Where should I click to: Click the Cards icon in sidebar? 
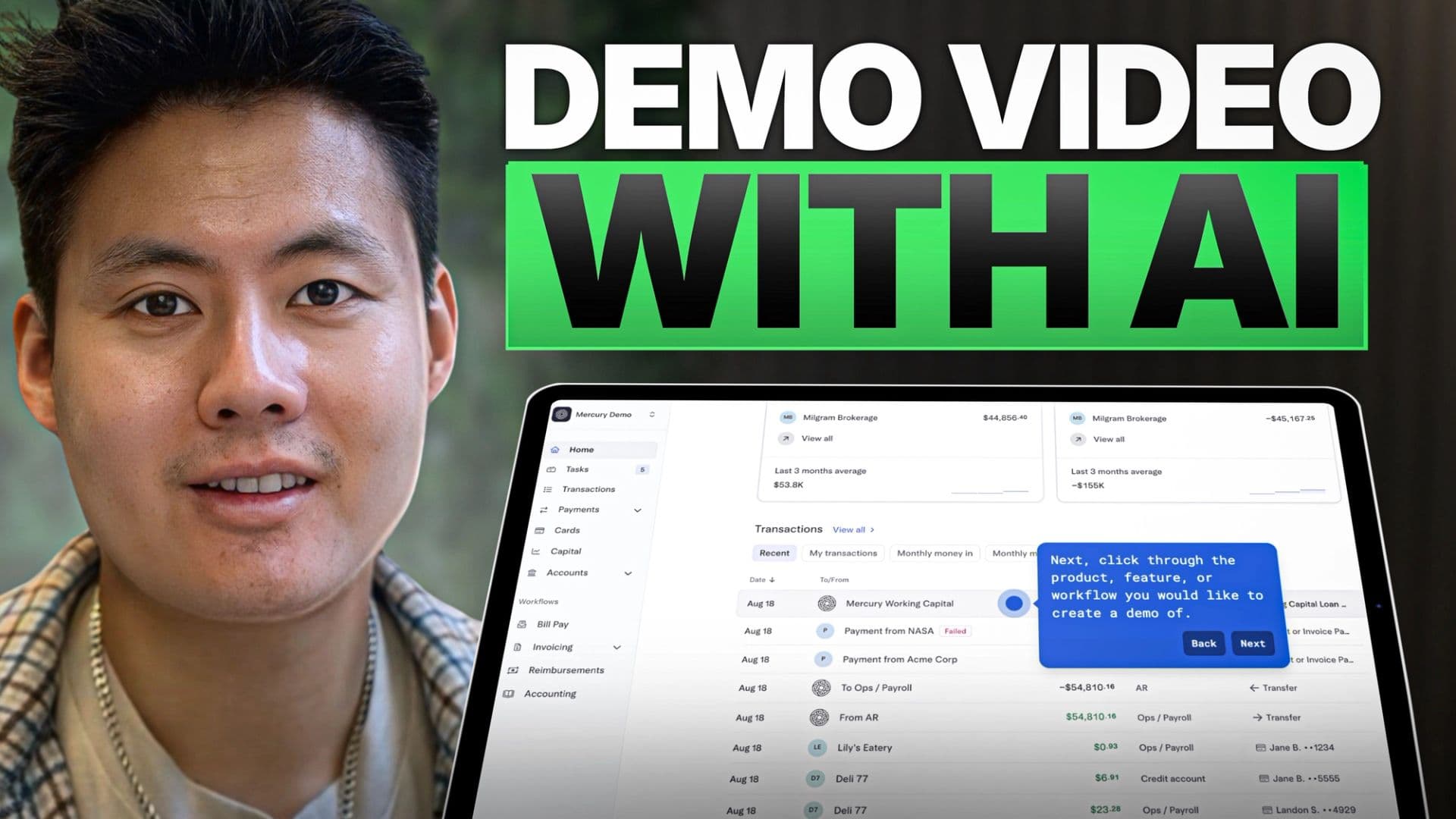tap(540, 531)
